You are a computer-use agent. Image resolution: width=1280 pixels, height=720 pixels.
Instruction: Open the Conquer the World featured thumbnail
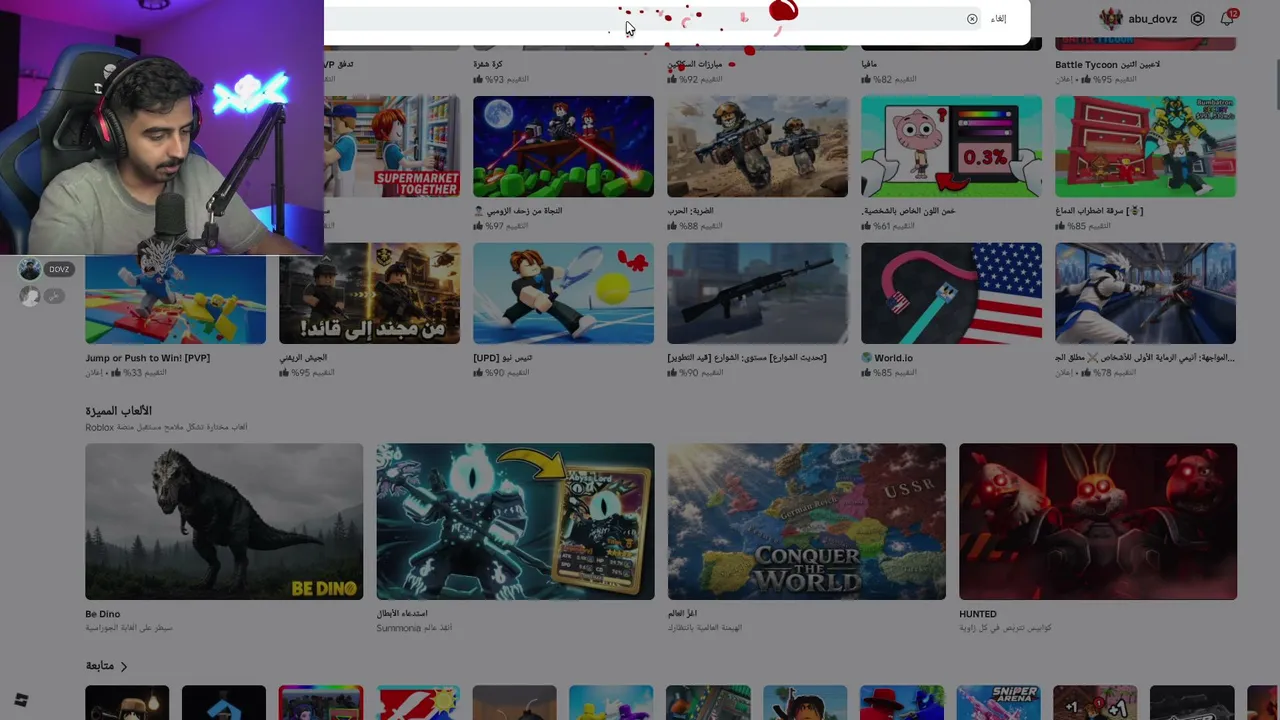click(x=806, y=522)
